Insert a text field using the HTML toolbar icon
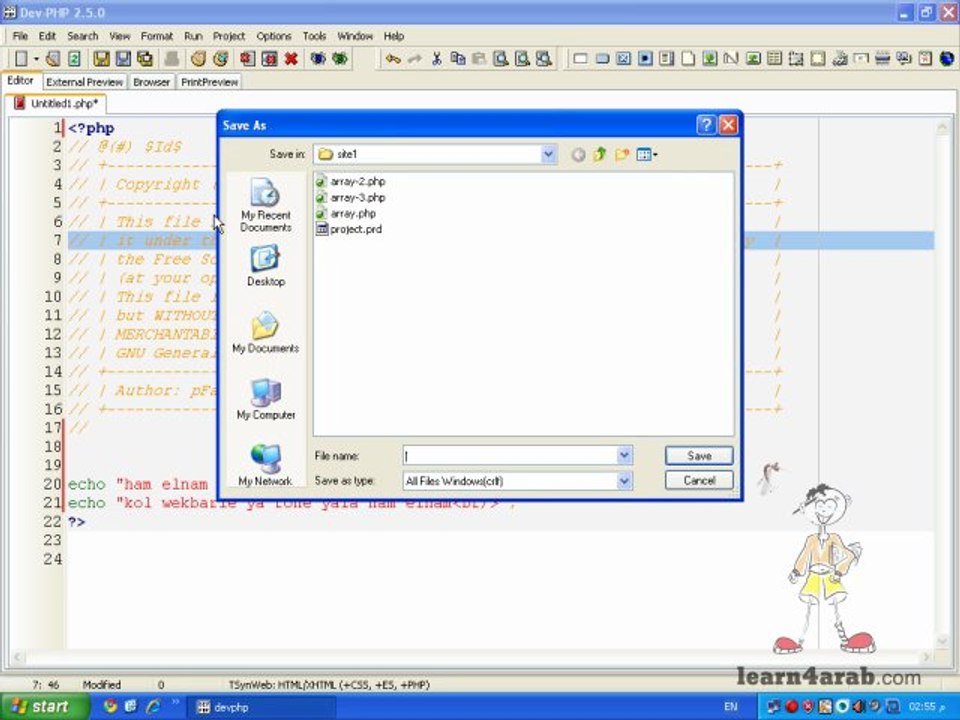The image size is (960, 720). [x=580, y=59]
